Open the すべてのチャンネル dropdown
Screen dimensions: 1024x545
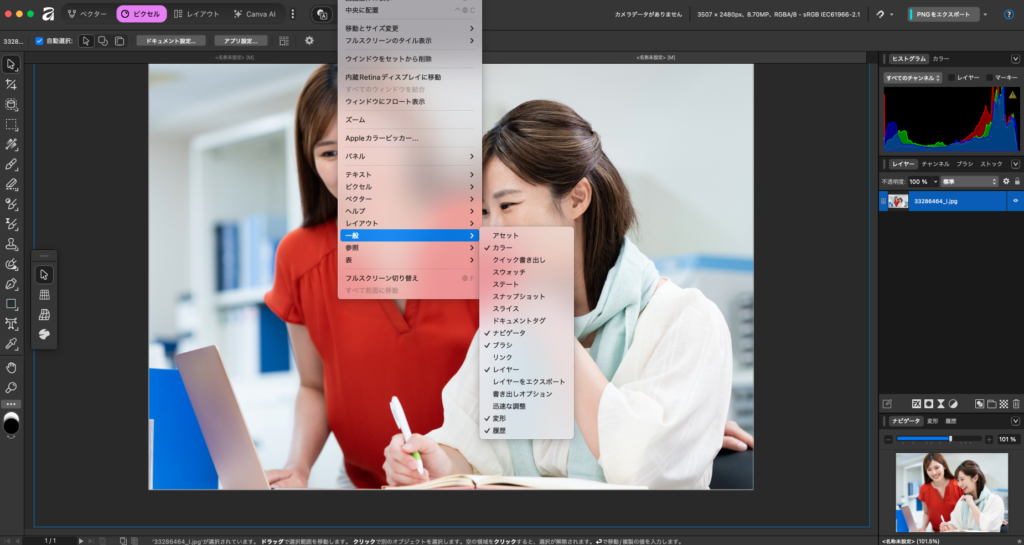pos(912,77)
